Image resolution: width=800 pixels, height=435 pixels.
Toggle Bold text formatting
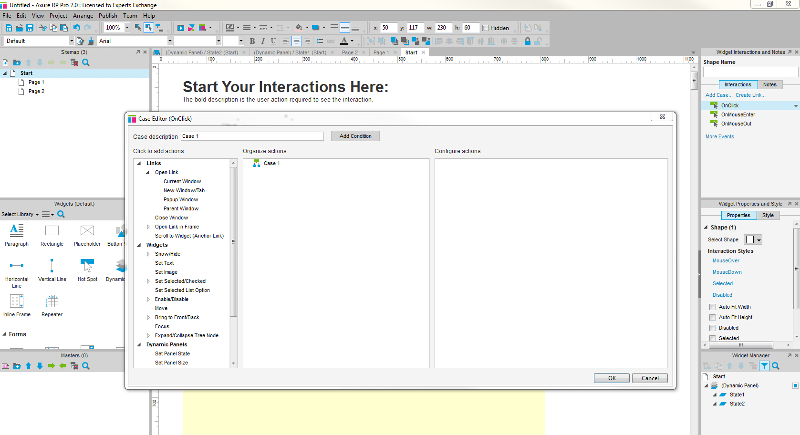(252, 41)
